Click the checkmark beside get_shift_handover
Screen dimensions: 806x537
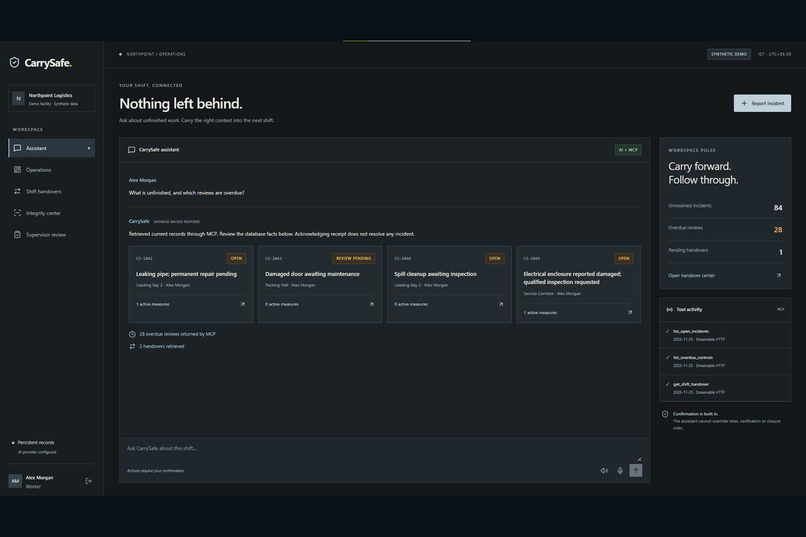tap(668, 384)
